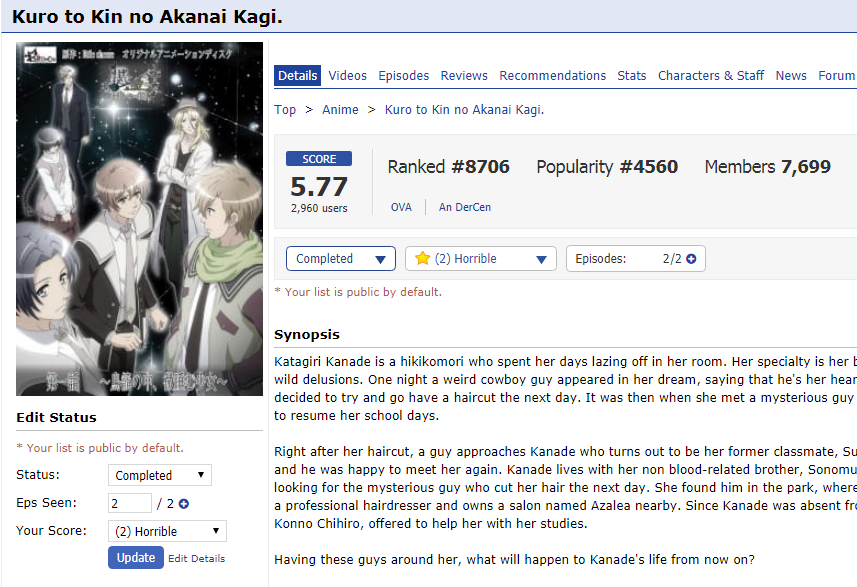Click plus icon next to Eps Seen
Image resolution: width=857 pixels, height=587 pixels.
tap(184, 504)
